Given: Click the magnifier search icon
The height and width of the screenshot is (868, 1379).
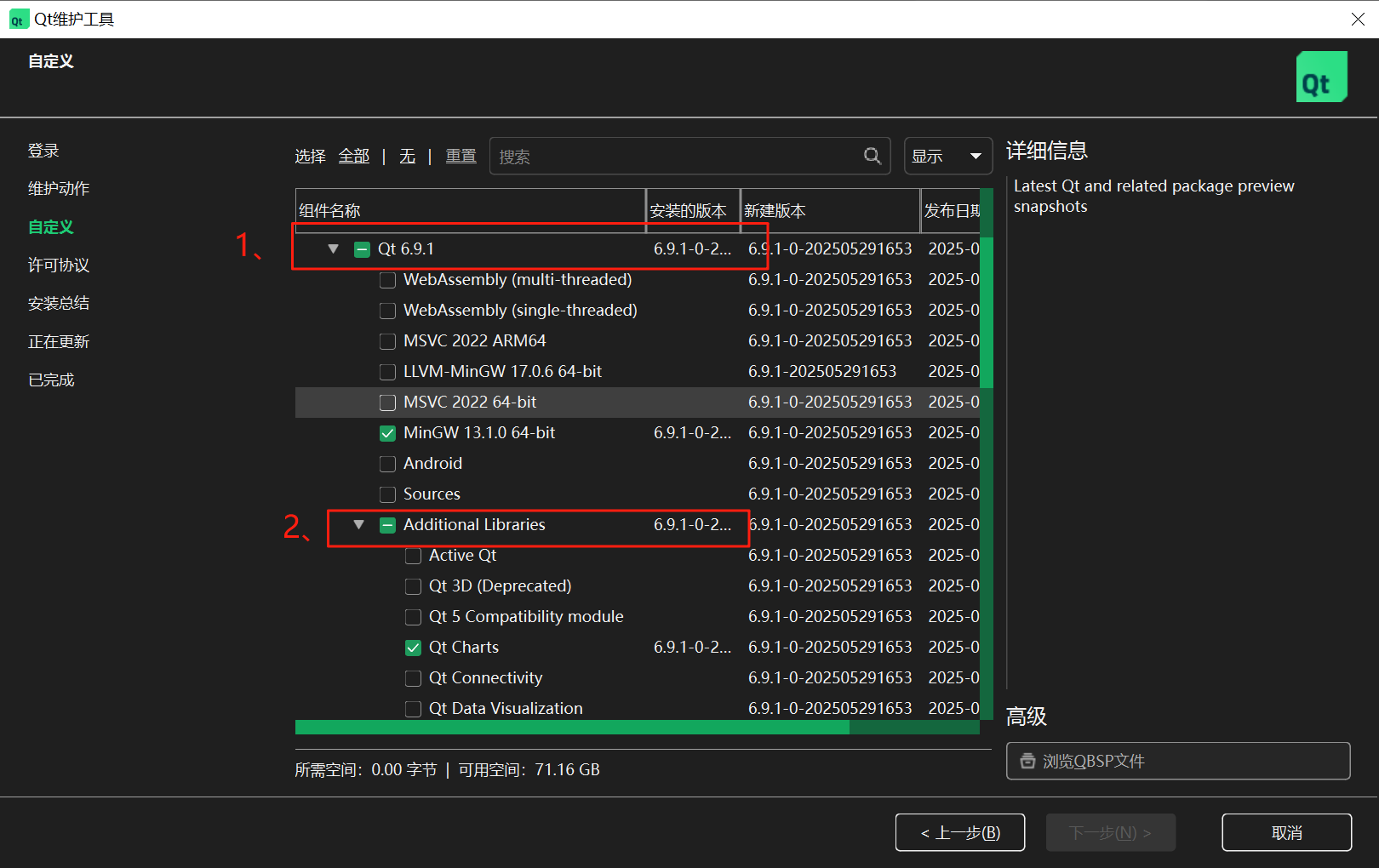Looking at the screenshot, I should point(872,156).
